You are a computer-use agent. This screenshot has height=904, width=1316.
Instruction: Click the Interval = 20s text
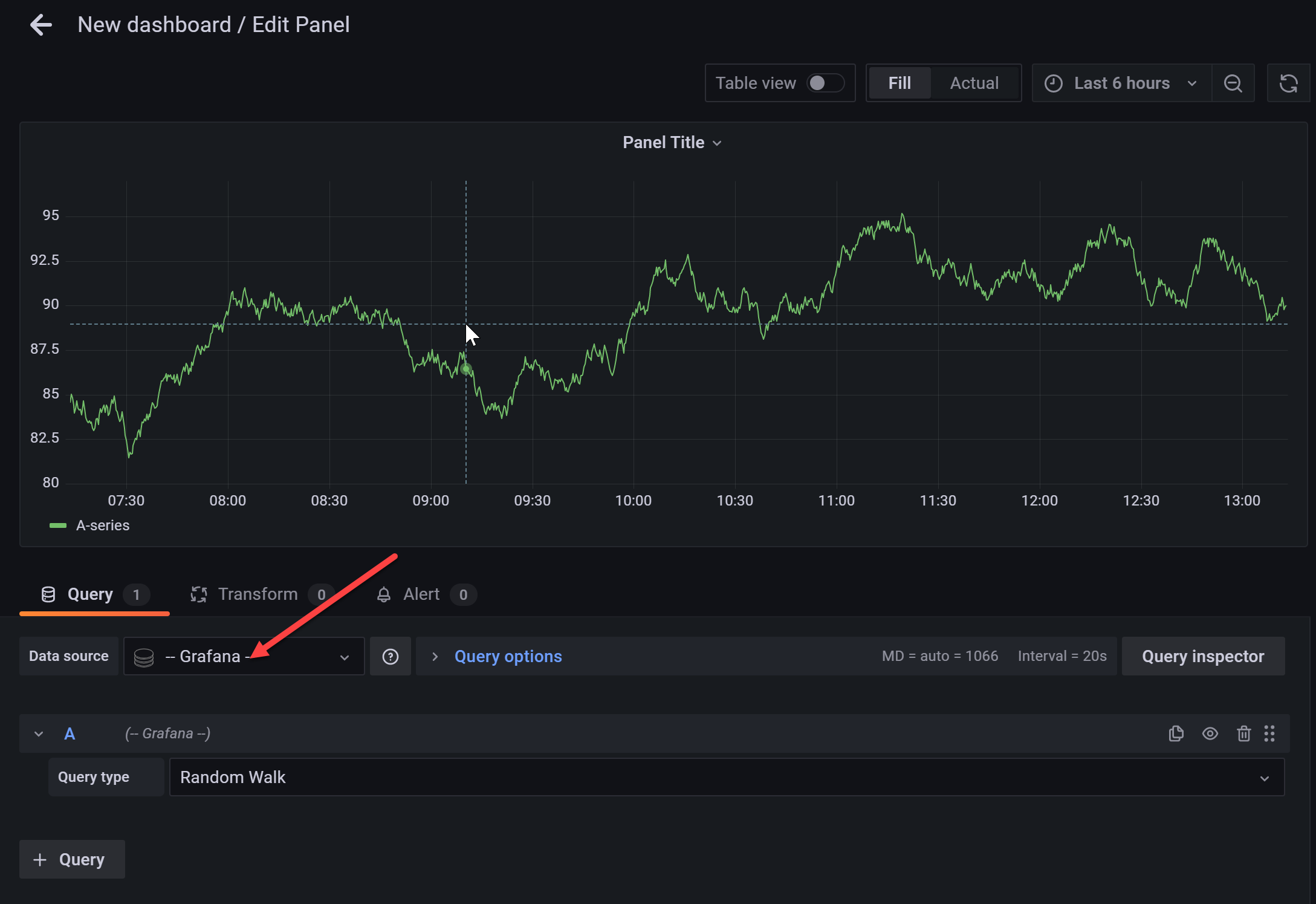click(x=1062, y=656)
